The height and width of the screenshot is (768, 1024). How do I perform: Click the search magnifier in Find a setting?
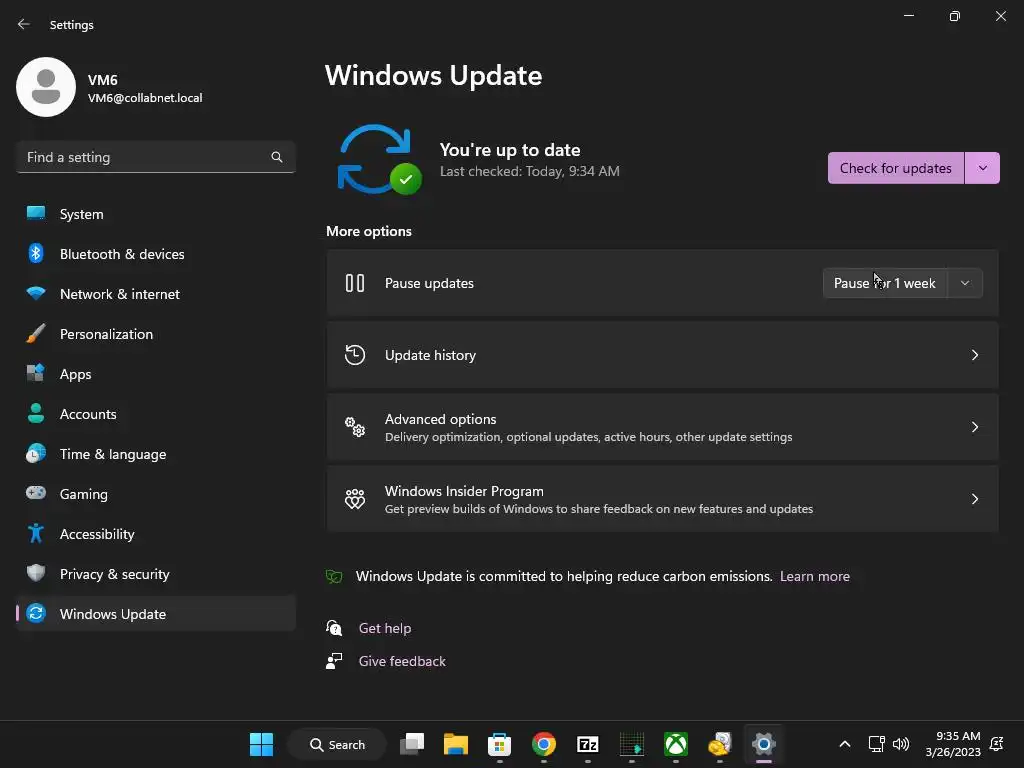(277, 157)
